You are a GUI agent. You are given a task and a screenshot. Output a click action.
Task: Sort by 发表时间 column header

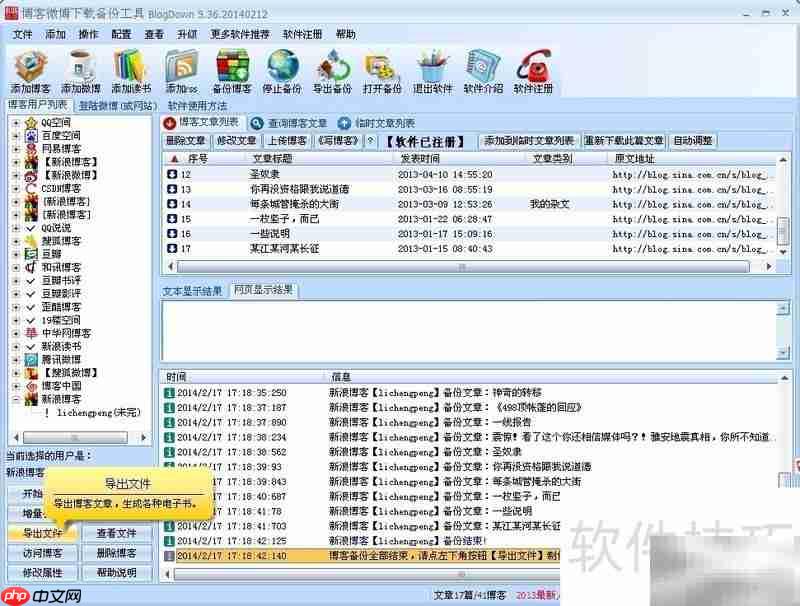coord(458,159)
